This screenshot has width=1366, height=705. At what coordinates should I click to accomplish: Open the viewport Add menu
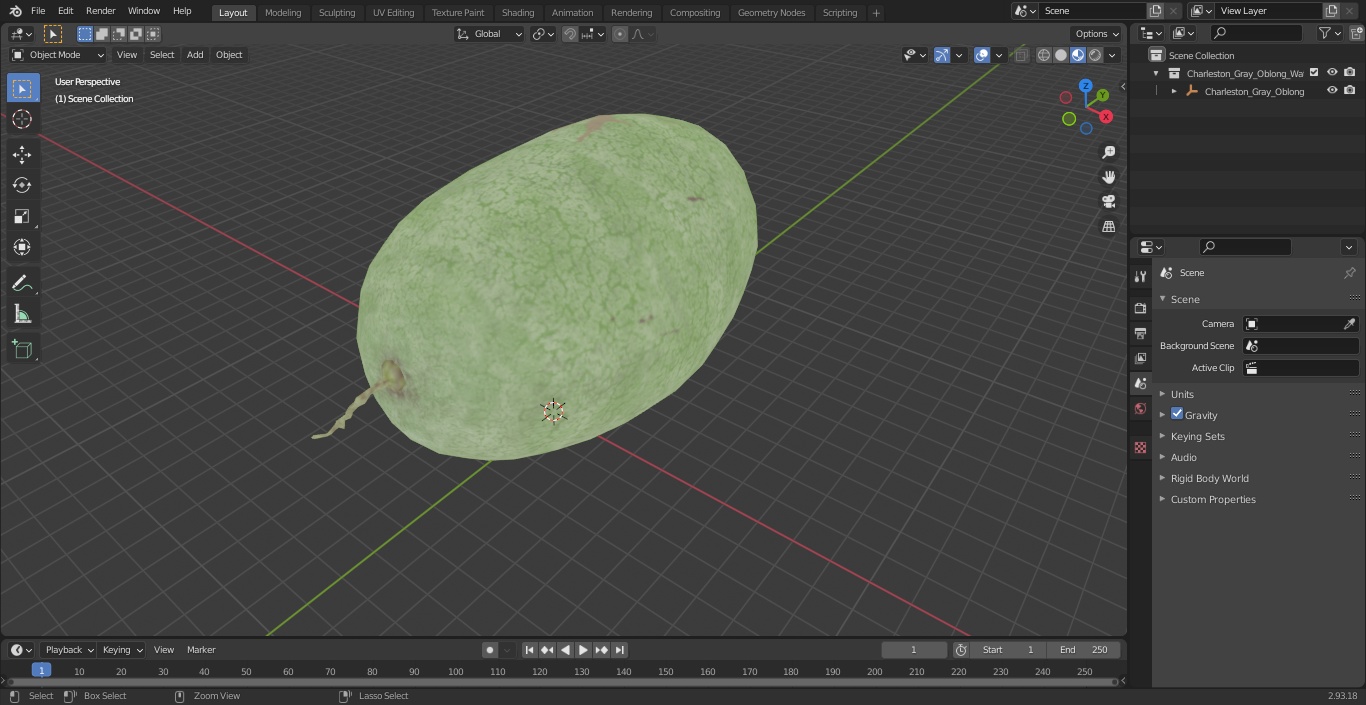tap(195, 55)
